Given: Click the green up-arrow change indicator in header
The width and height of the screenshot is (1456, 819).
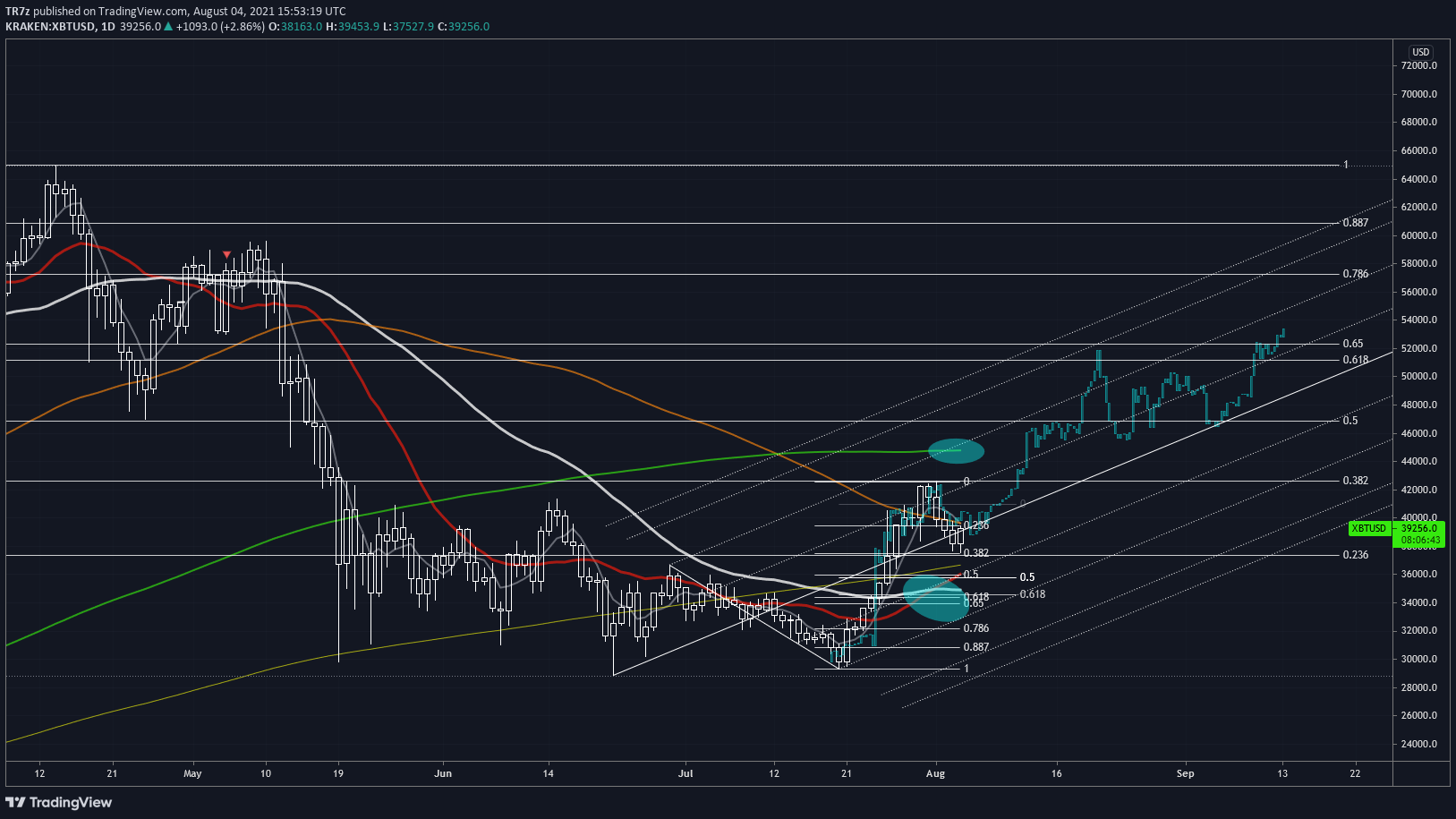Looking at the screenshot, I should (168, 27).
